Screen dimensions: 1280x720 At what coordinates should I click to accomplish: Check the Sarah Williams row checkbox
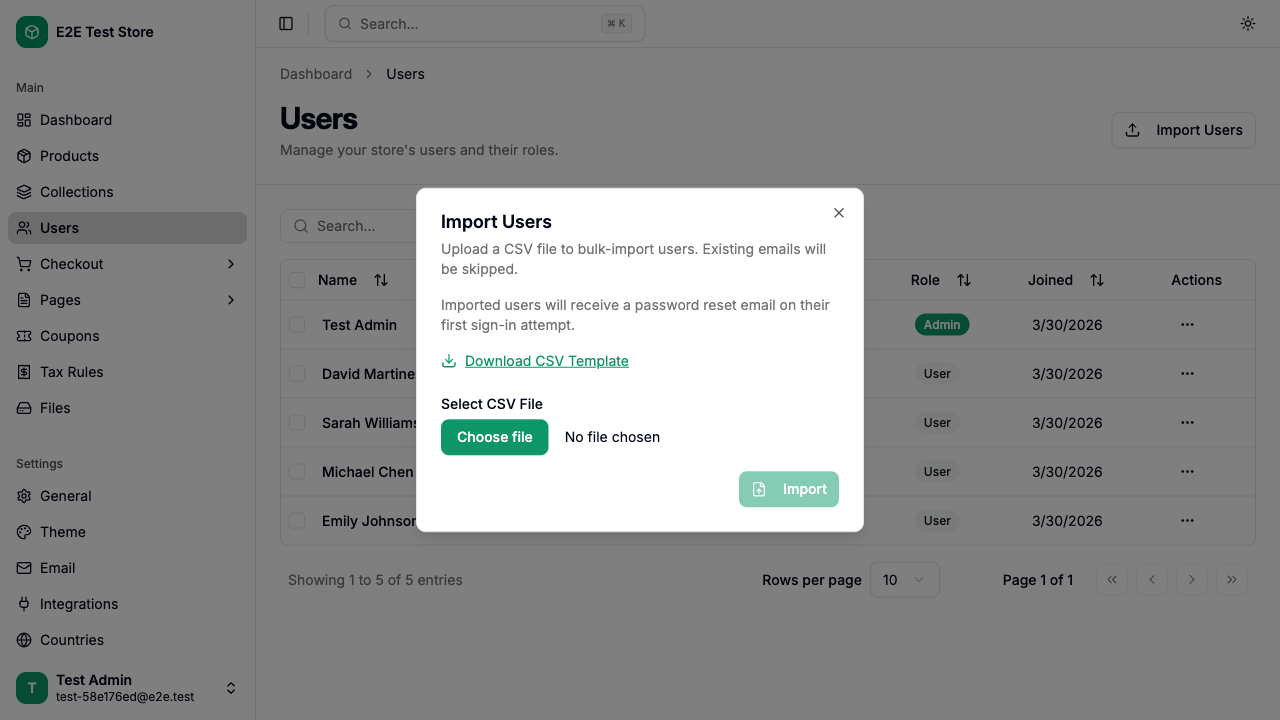(297, 423)
